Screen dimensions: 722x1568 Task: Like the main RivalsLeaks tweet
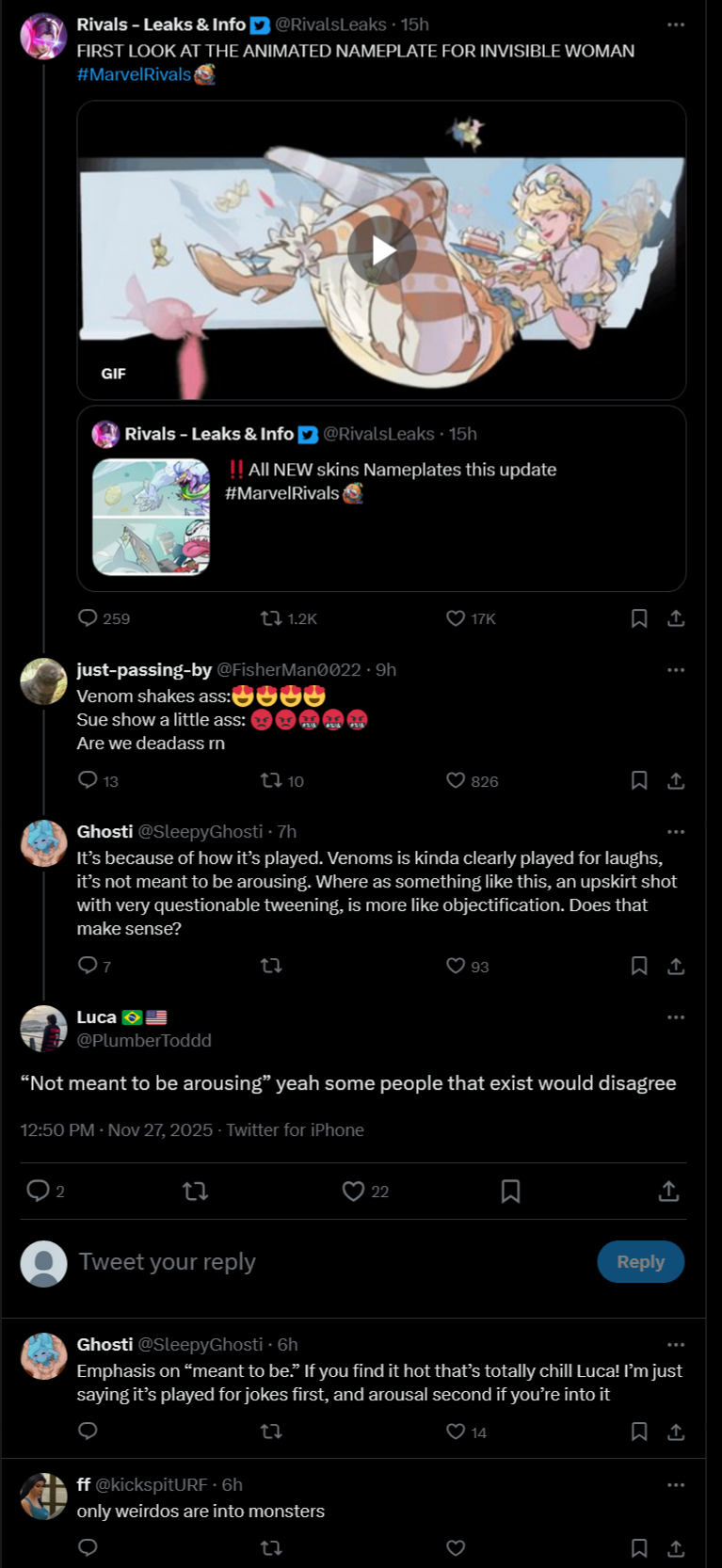(457, 618)
